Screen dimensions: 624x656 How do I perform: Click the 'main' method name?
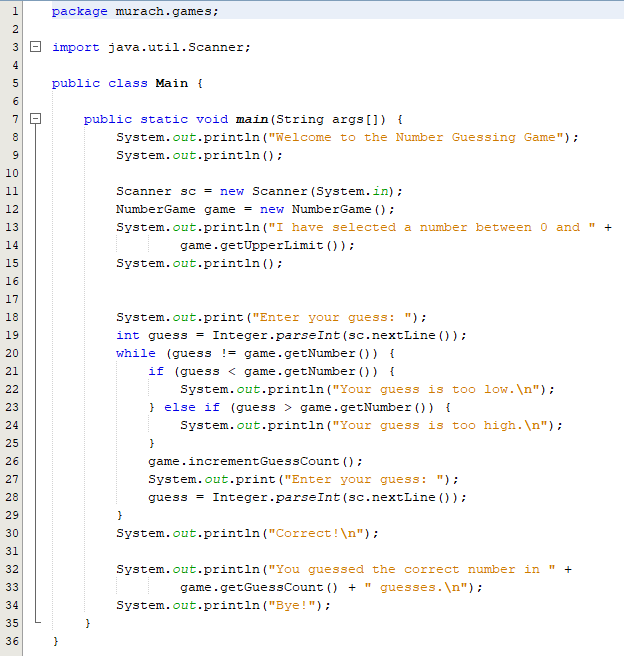pyautogui.click(x=251, y=119)
